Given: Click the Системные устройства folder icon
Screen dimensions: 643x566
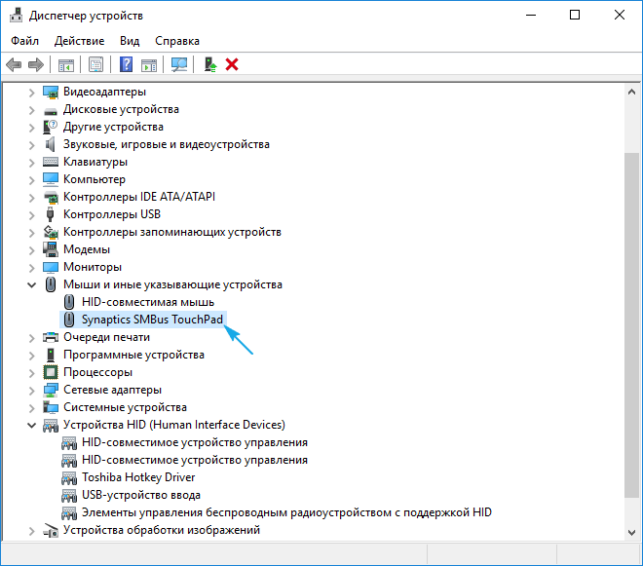Looking at the screenshot, I should click(x=50, y=407).
